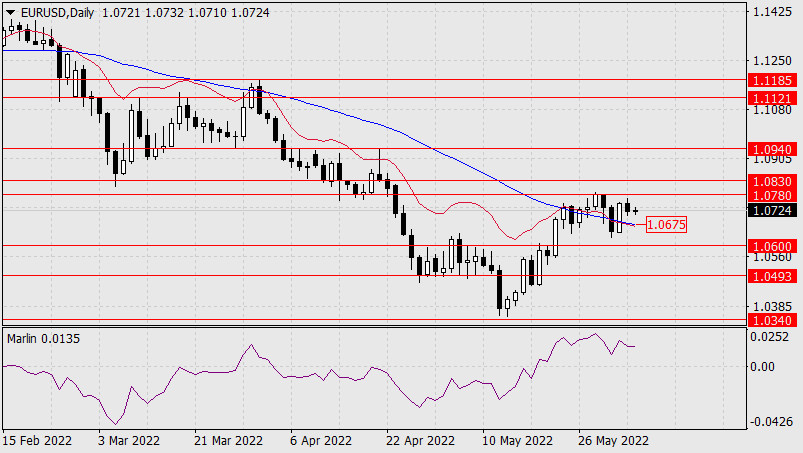Select the 1.0780 price level label
803x453 pixels.
coord(772,195)
